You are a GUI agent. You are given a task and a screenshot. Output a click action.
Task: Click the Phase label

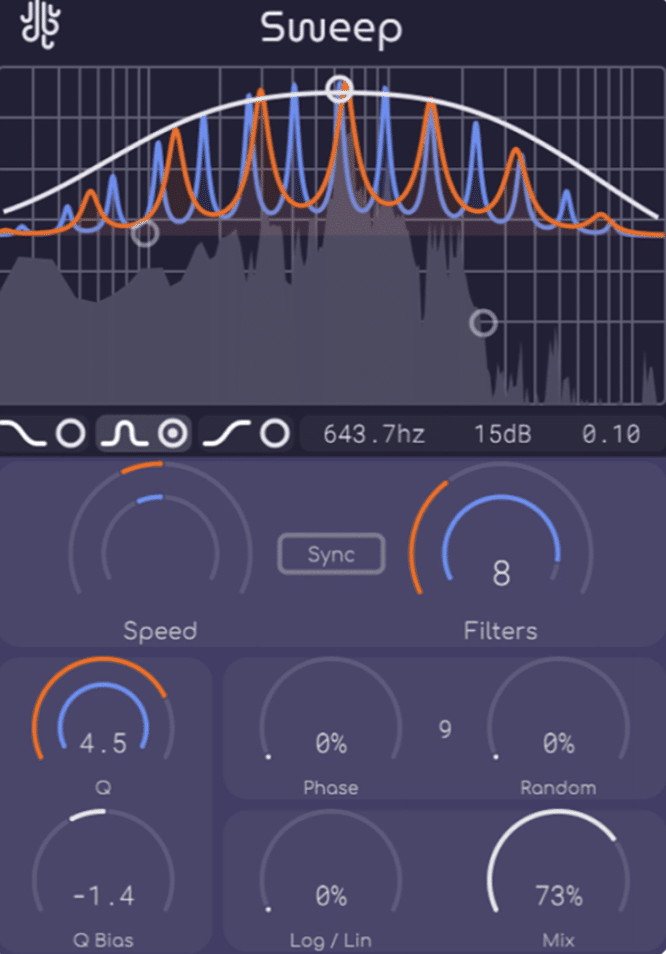coord(331,788)
